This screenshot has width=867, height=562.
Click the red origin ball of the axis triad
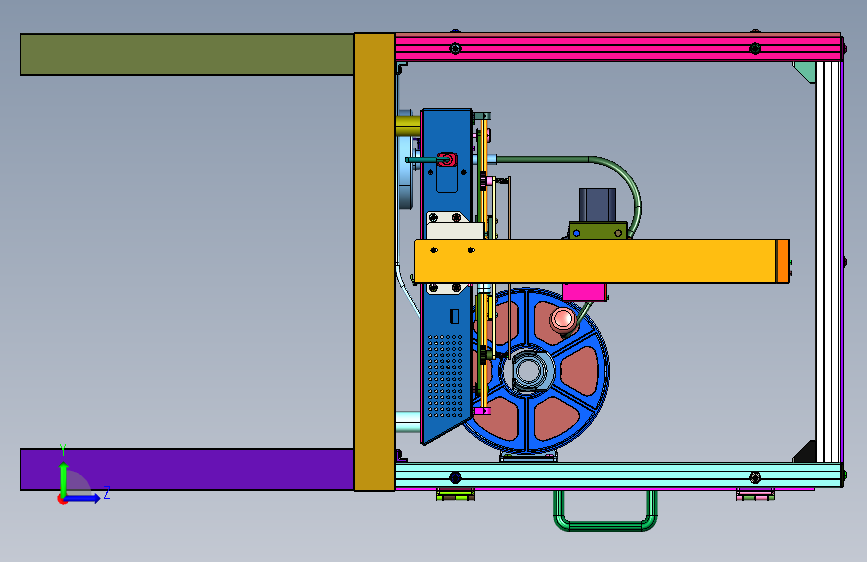pos(62,500)
